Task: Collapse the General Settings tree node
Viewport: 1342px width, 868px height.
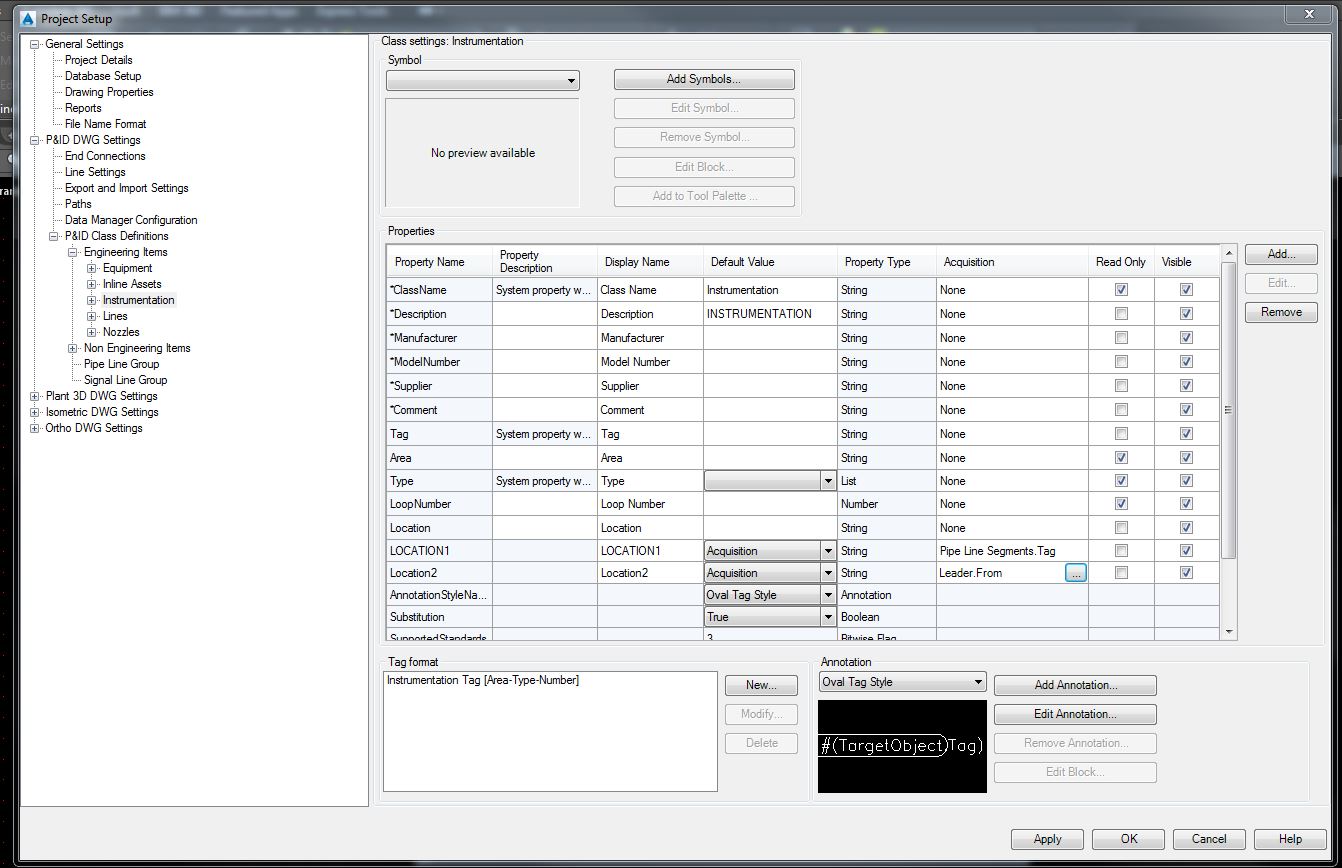Action: (35, 44)
